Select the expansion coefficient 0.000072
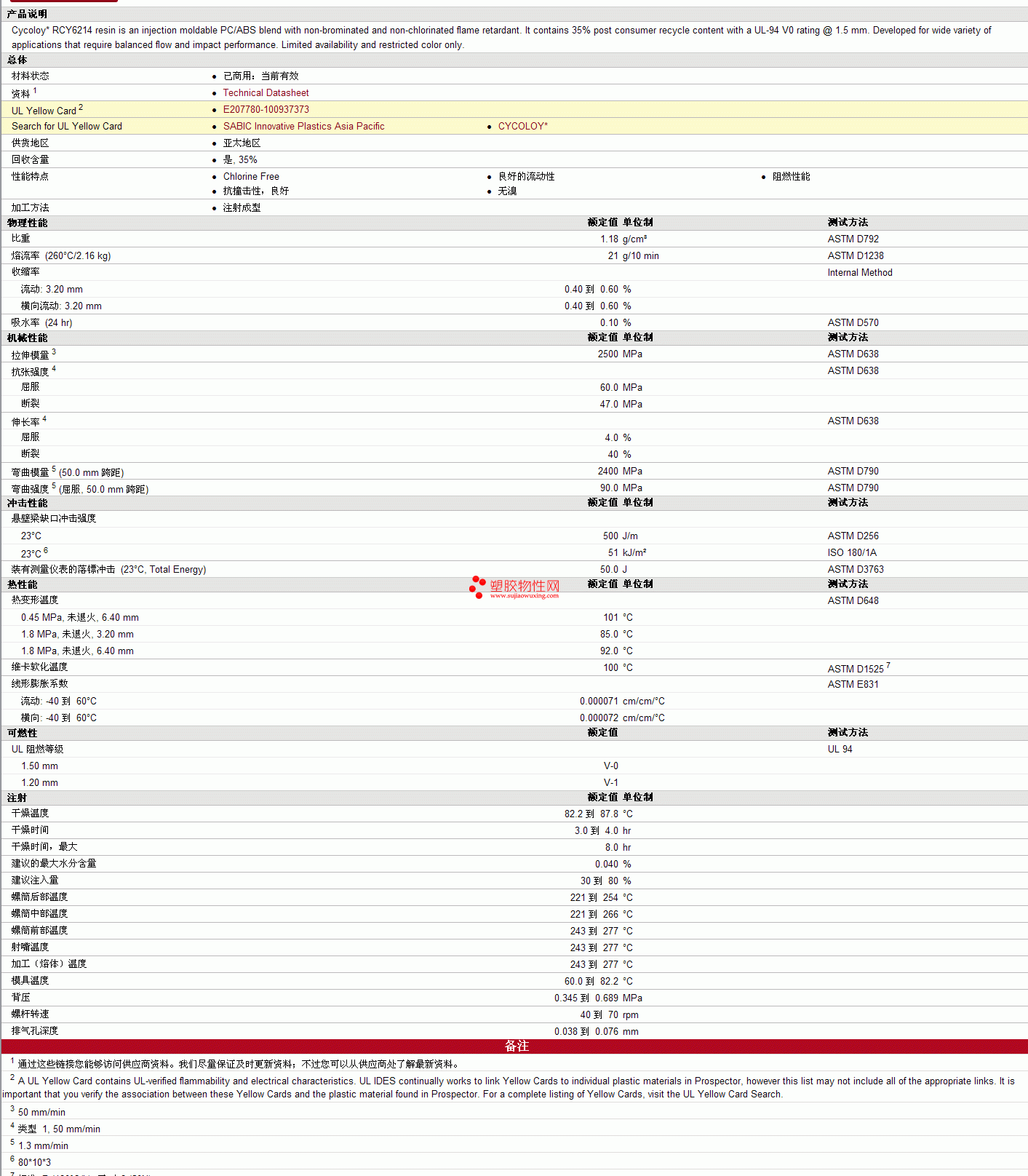1028x1176 pixels. (x=599, y=718)
